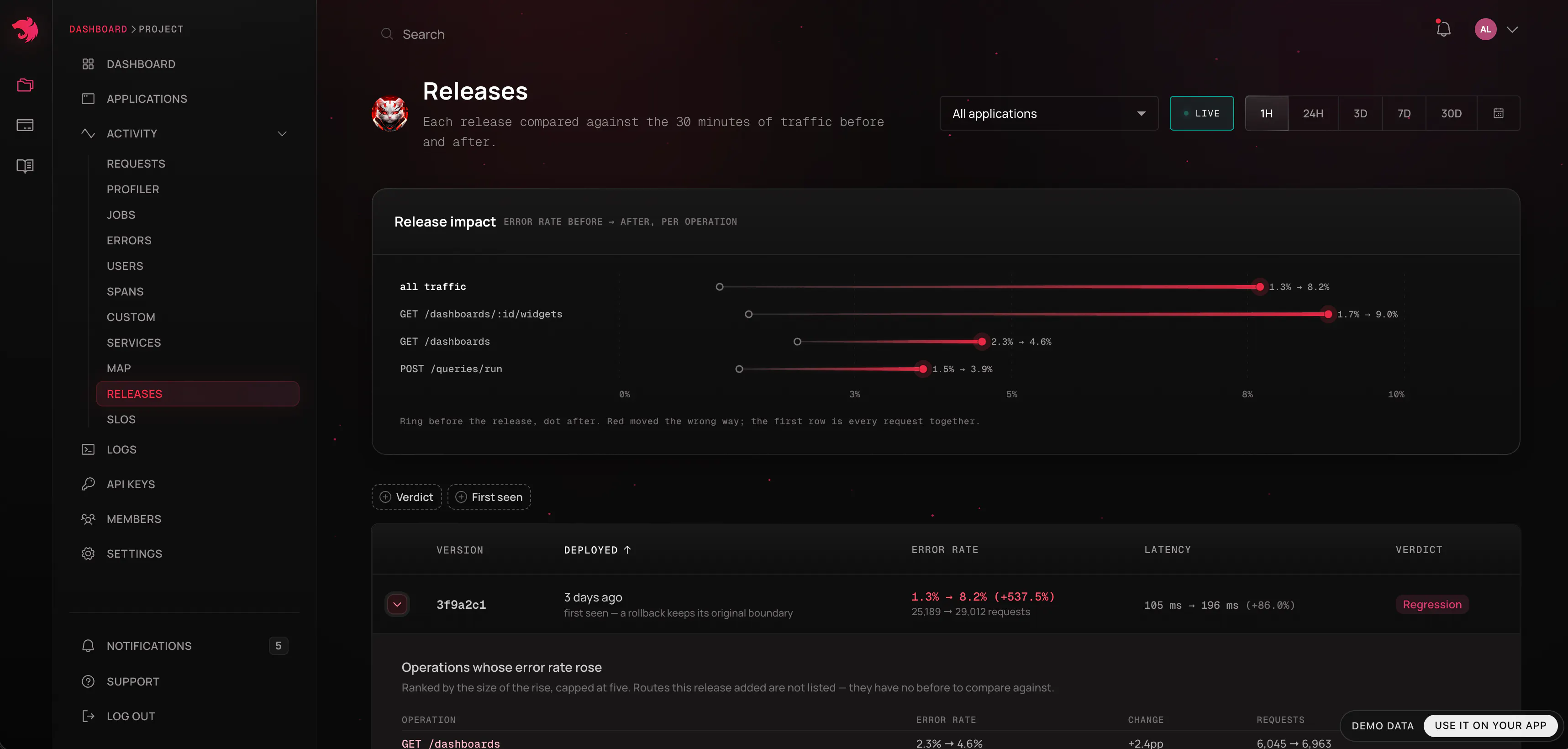Open the Errors menu item
This screenshot has height=749, width=1568.
click(x=129, y=241)
